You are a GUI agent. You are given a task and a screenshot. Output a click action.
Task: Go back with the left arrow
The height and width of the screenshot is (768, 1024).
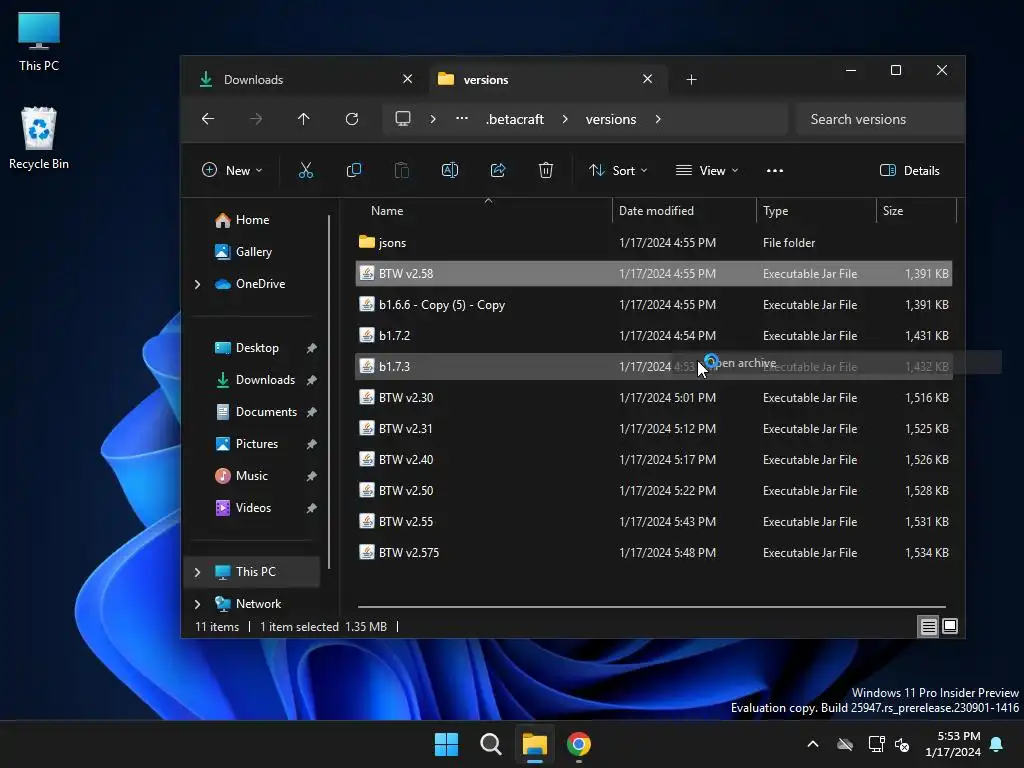point(208,119)
